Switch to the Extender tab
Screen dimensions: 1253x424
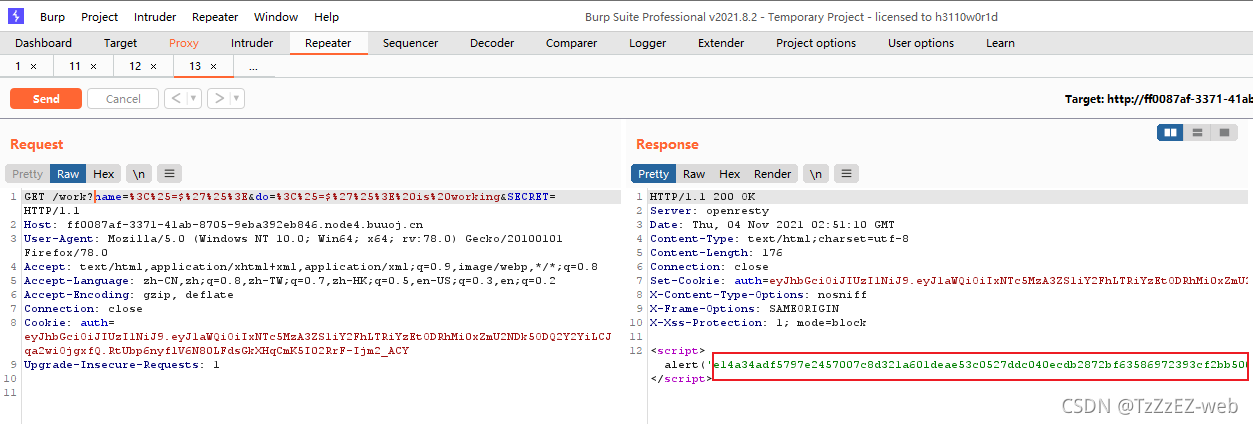(721, 43)
